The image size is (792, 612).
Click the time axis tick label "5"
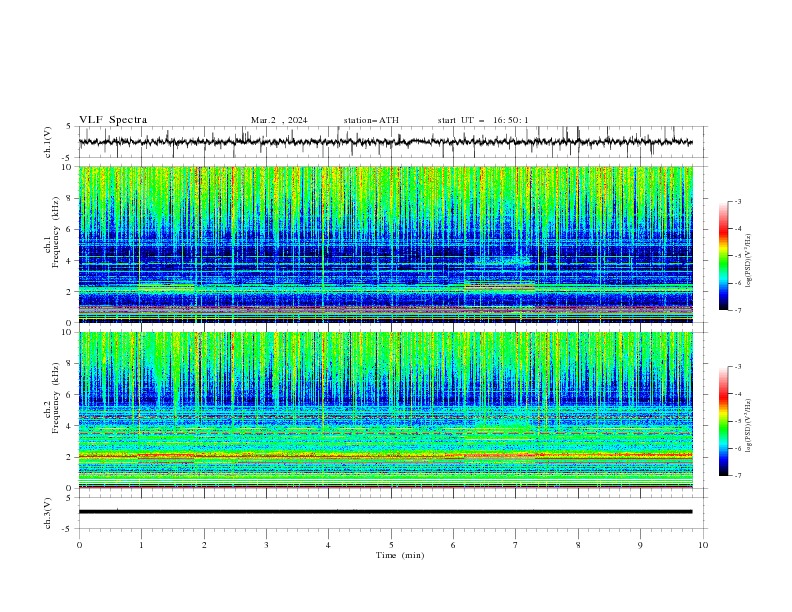coord(391,545)
